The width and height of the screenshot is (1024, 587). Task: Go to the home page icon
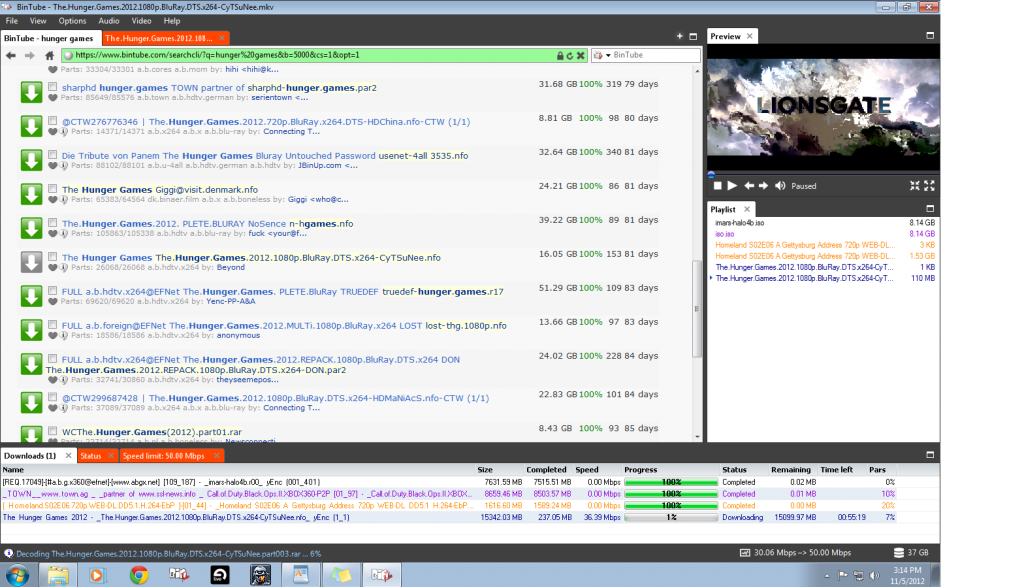[x=51, y=55]
